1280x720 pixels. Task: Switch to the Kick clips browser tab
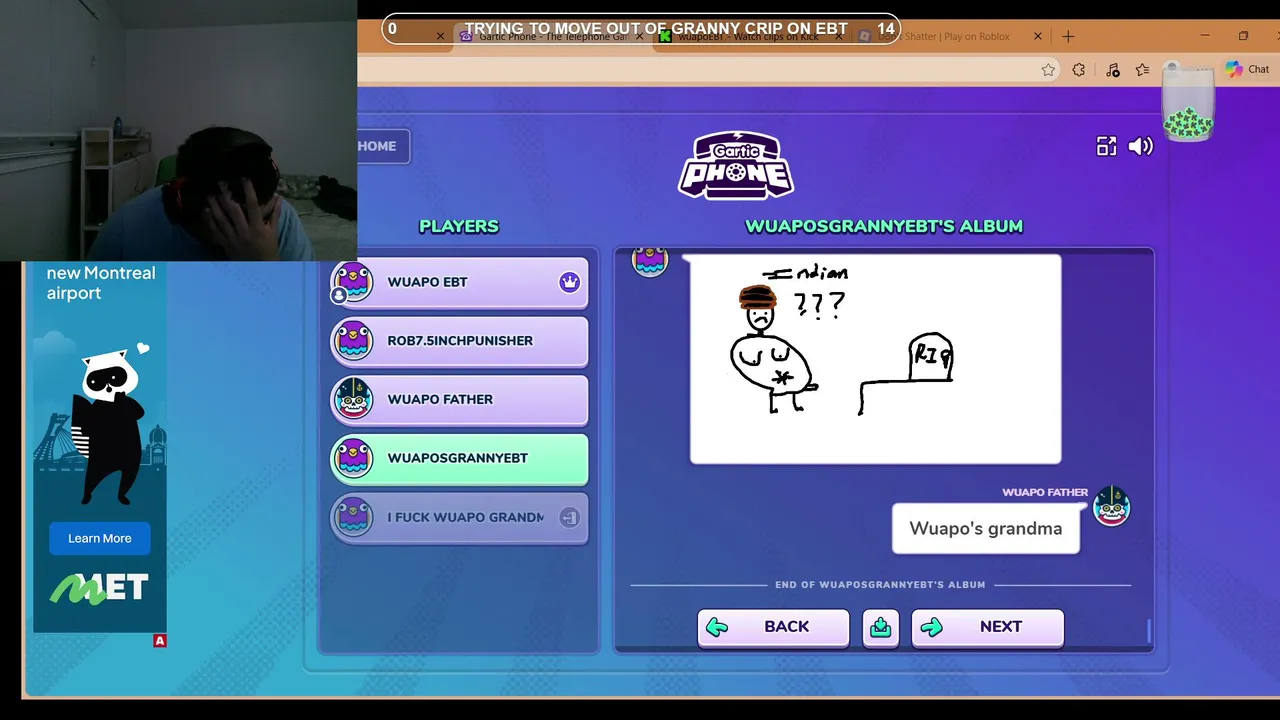750,36
